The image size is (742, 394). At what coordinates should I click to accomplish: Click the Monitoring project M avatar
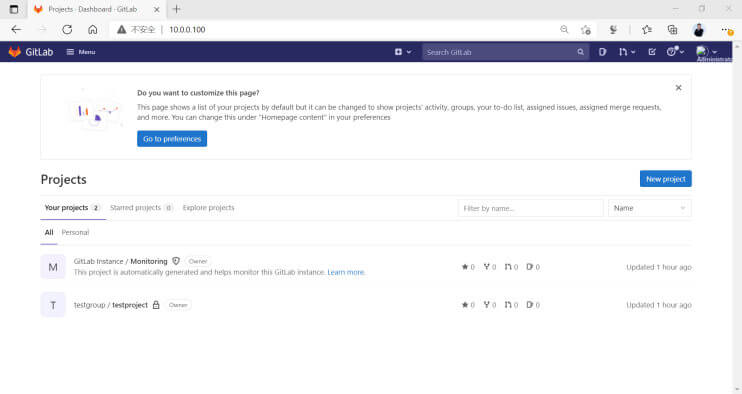(53, 267)
